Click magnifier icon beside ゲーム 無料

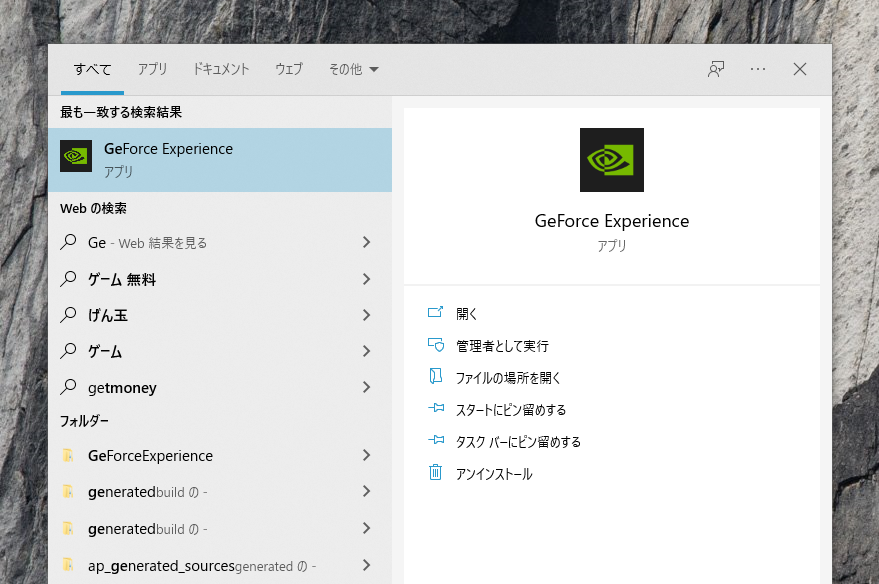[68, 279]
